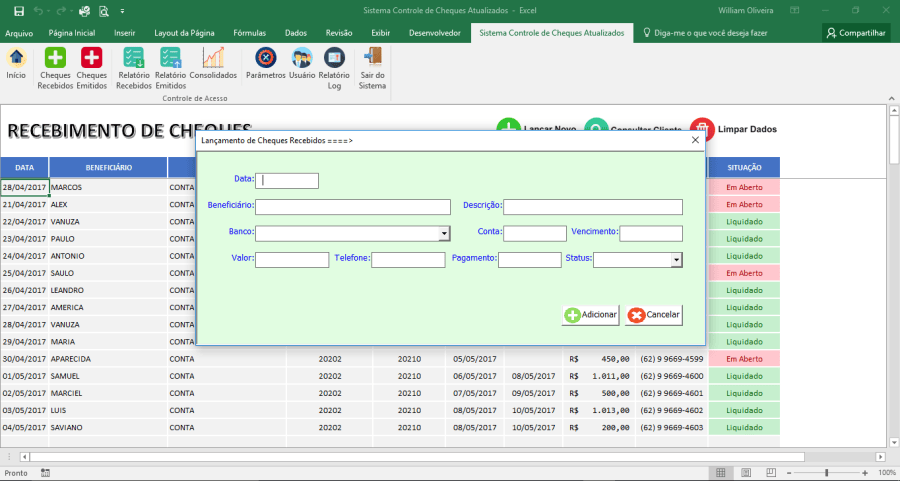The height and width of the screenshot is (481, 900).
Task: Click the Pagamento input field
Action: [530, 260]
